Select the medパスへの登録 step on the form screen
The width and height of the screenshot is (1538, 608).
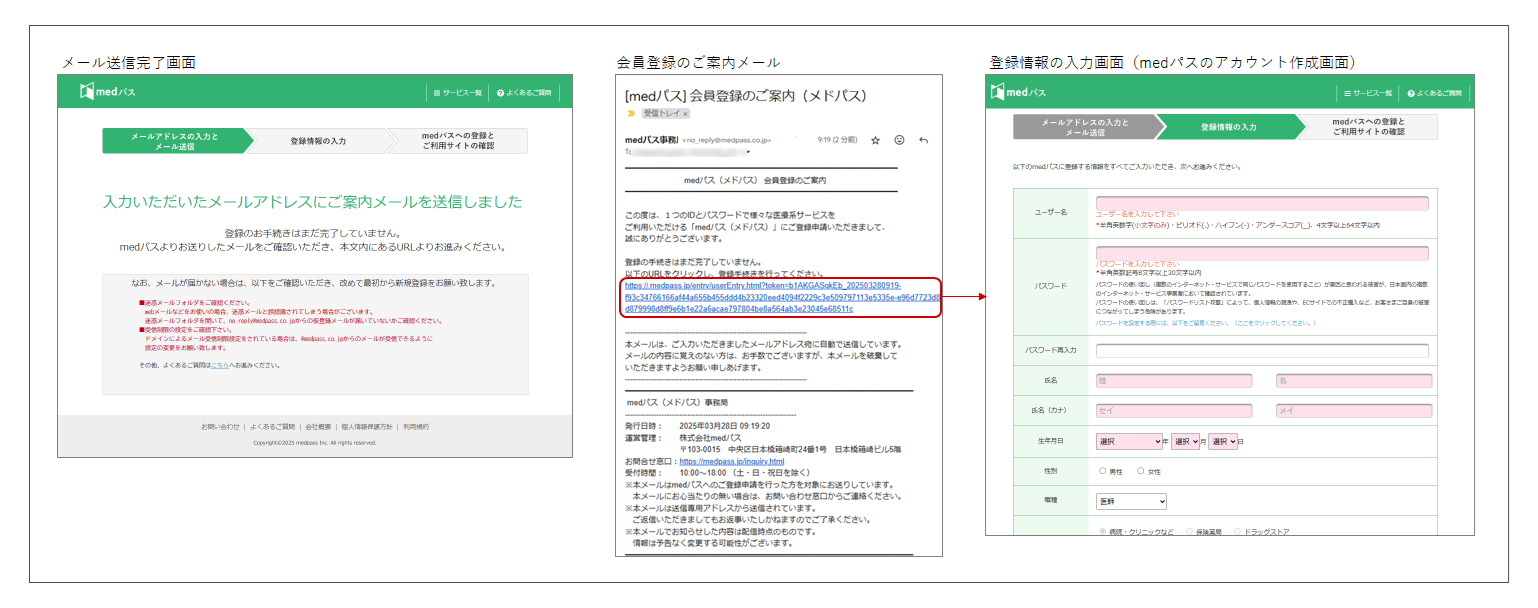tap(1368, 127)
